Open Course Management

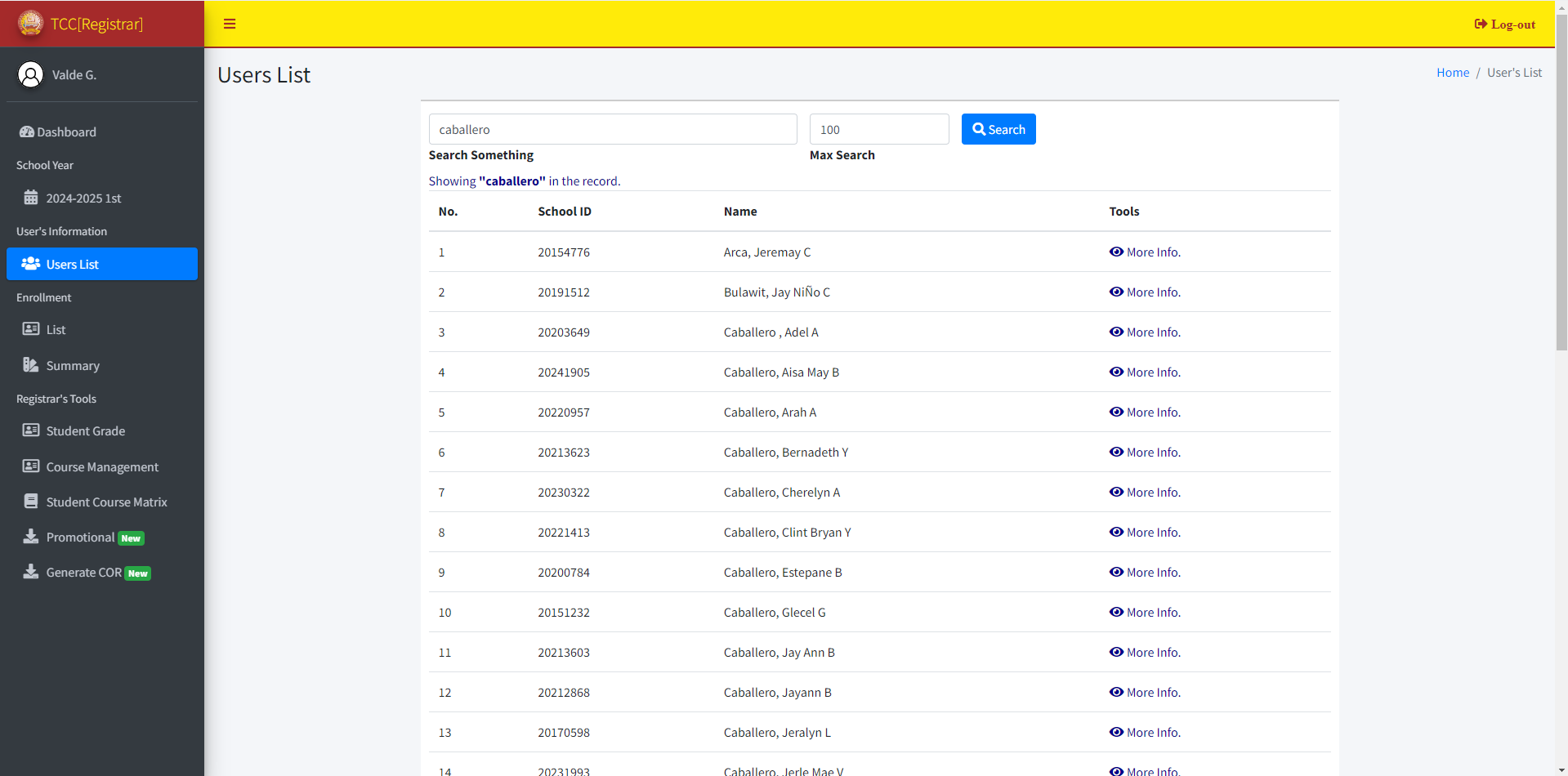point(102,466)
